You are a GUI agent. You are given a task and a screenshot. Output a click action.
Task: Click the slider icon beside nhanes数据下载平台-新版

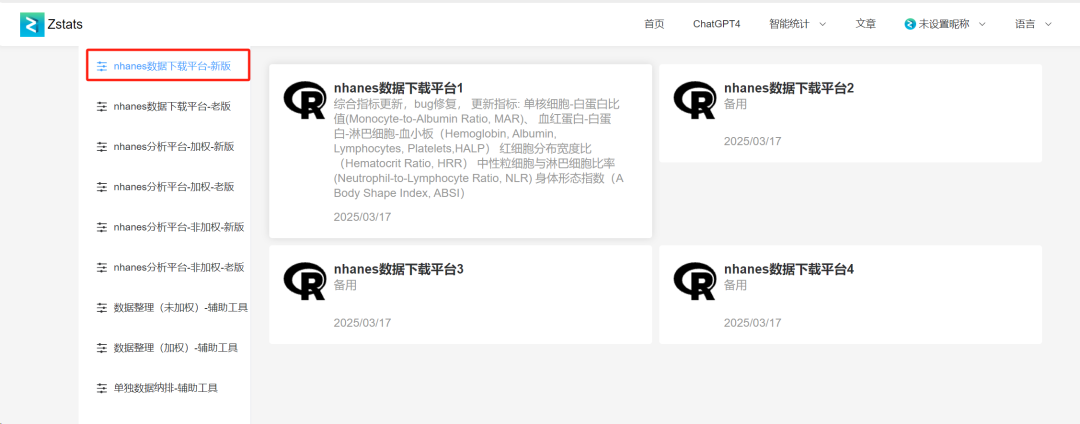click(x=102, y=66)
